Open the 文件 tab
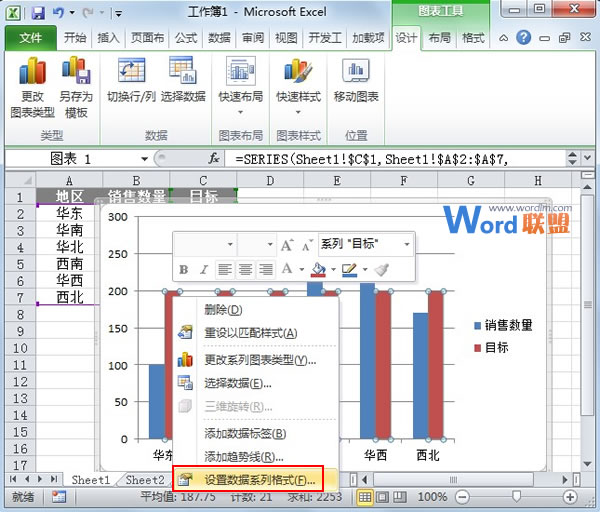The image size is (600, 512). 31,38
